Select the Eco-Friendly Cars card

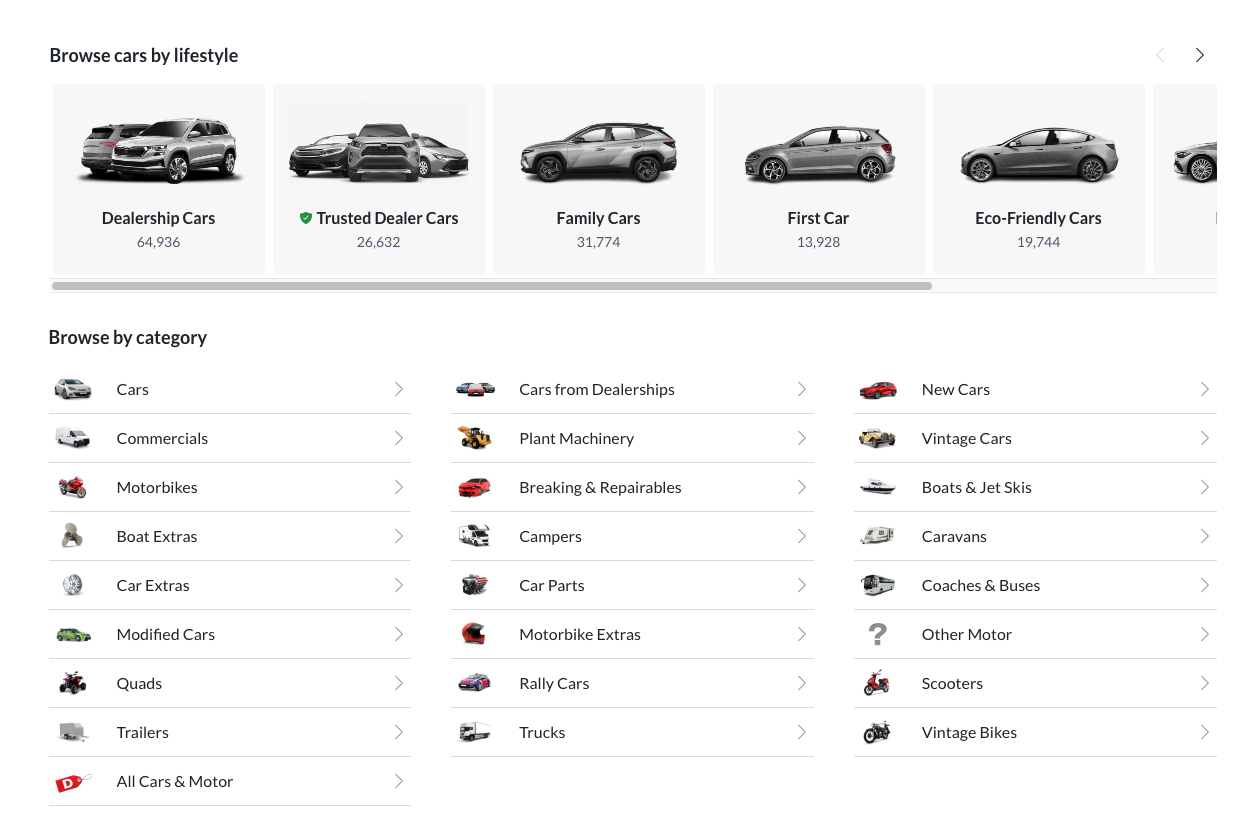(1038, 178)
